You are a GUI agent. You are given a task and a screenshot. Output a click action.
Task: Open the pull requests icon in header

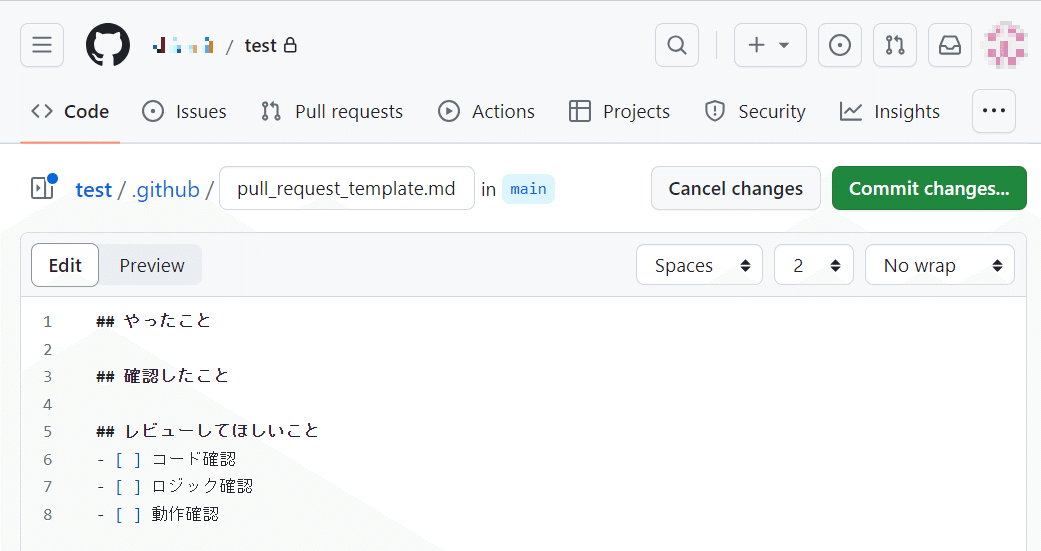click(895, 45)
